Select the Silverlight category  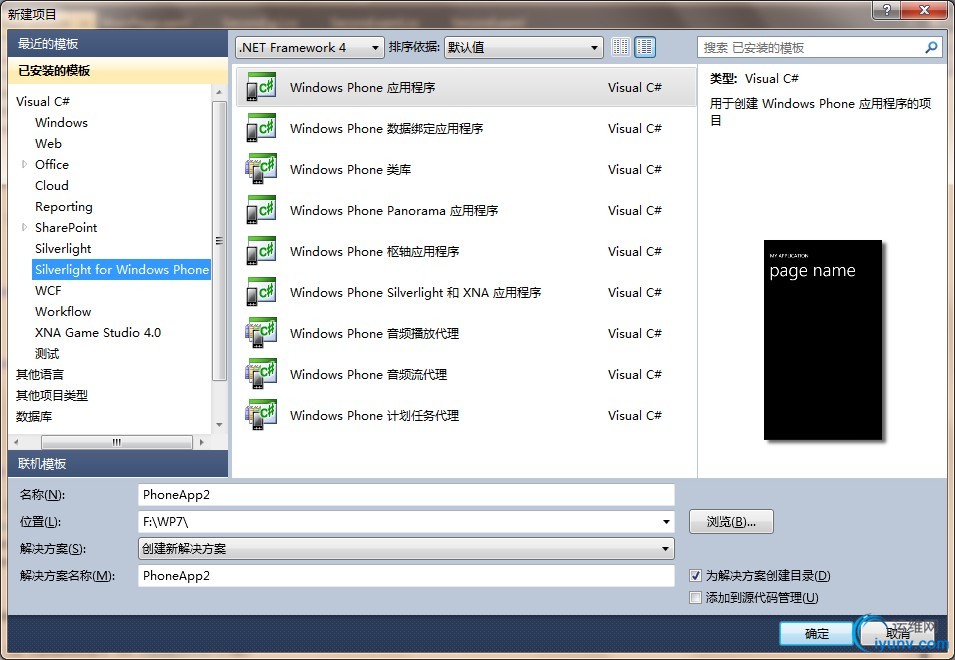click(63, 248)
